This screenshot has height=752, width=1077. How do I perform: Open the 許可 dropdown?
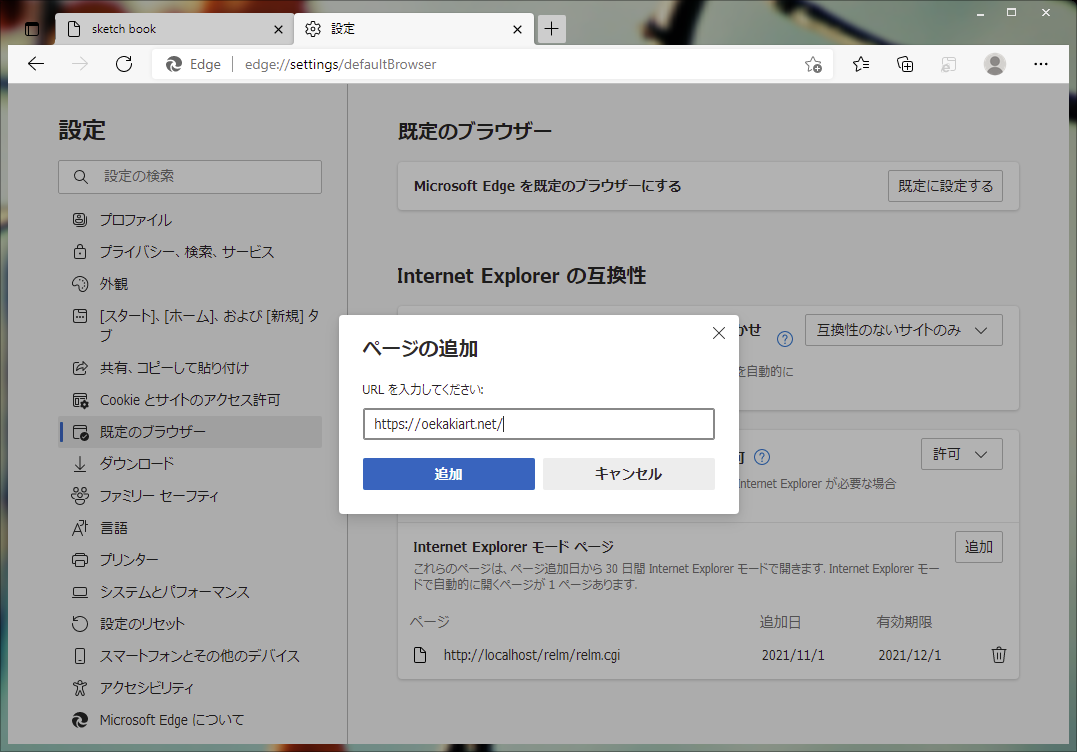pos(962,454)
